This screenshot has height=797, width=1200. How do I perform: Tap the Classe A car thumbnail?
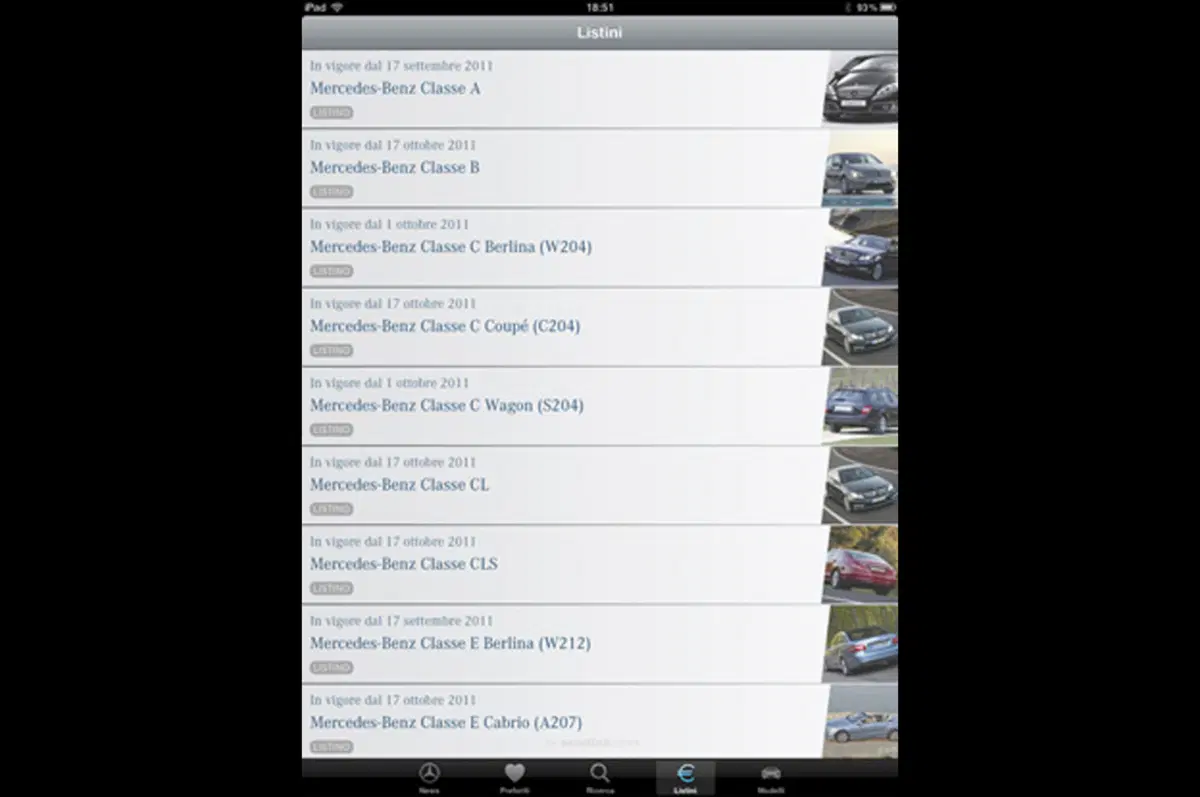(860, 88)
